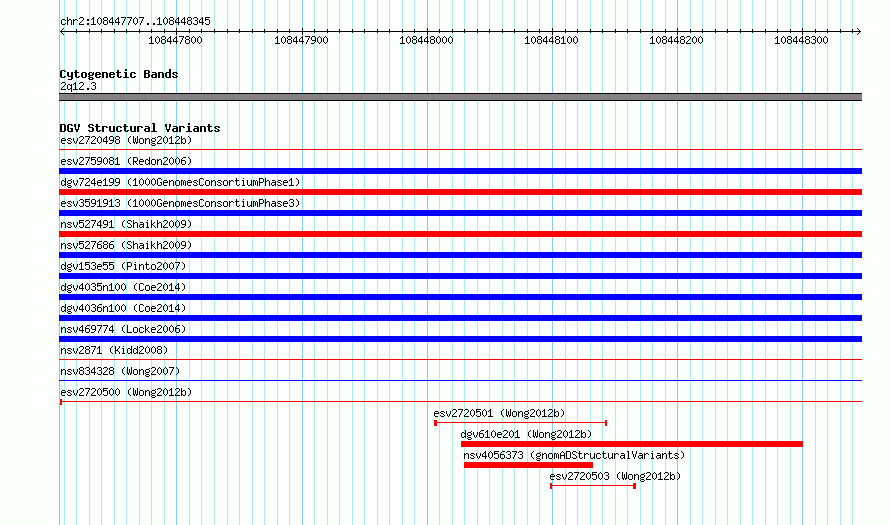Click the left arrow on the coordinate ruler

click(x=62, y=32)
